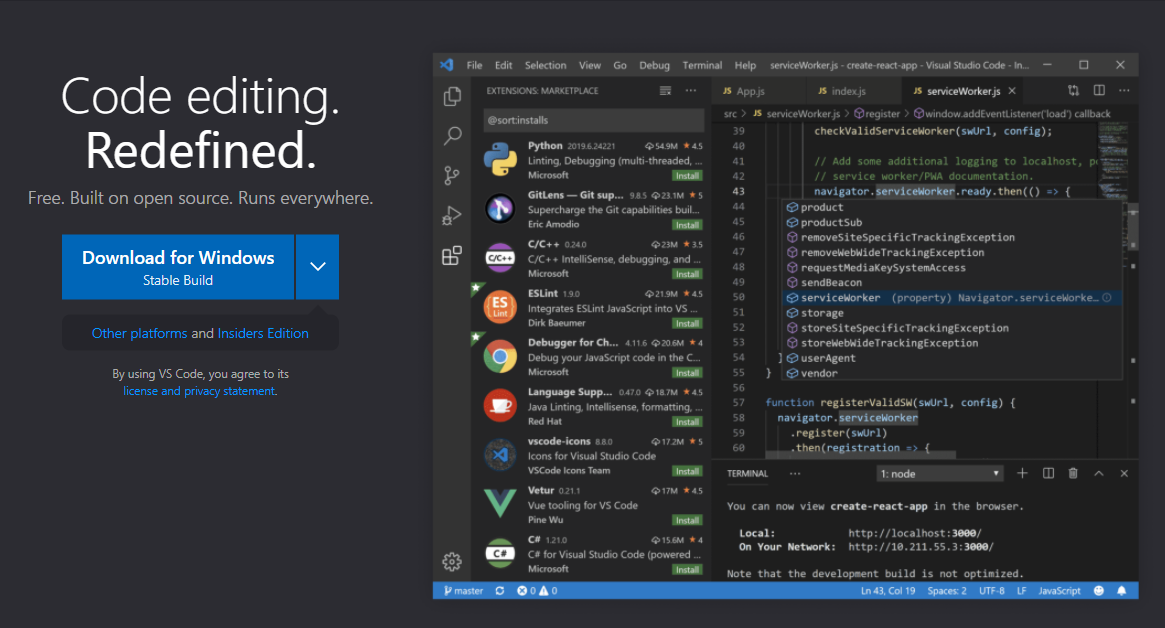The image size is (1165, 628).
Task: Click the vscode-icons extension logo
Action: pos(500,455)
